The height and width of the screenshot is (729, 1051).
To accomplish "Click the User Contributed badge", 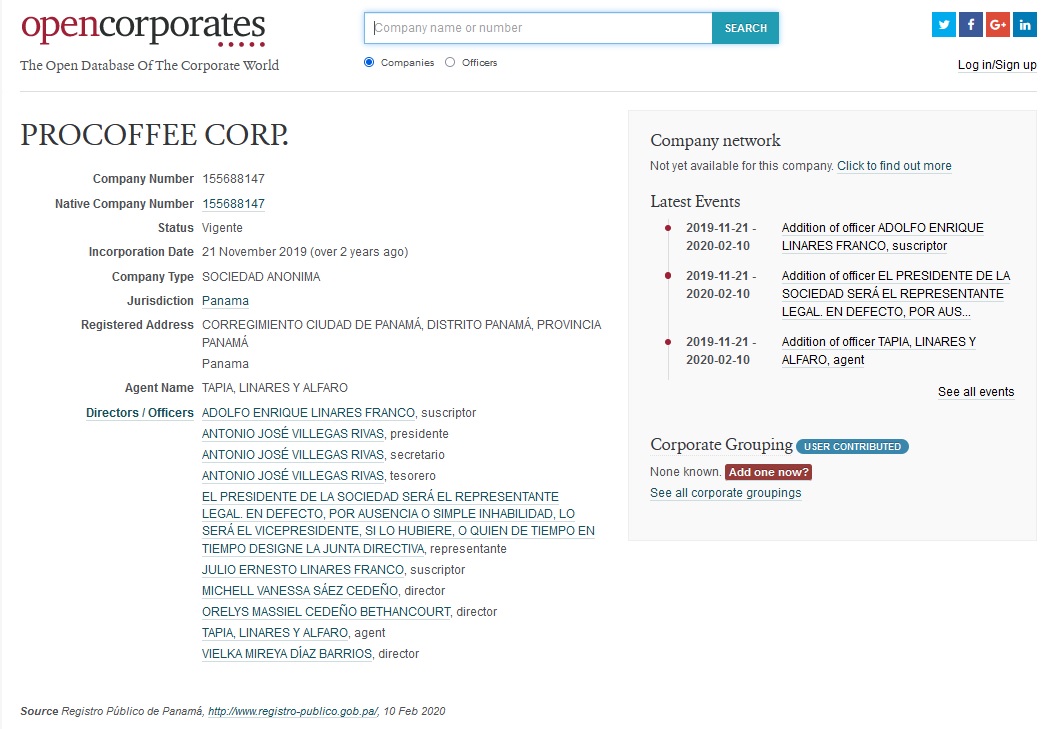I will click(853, 446).
